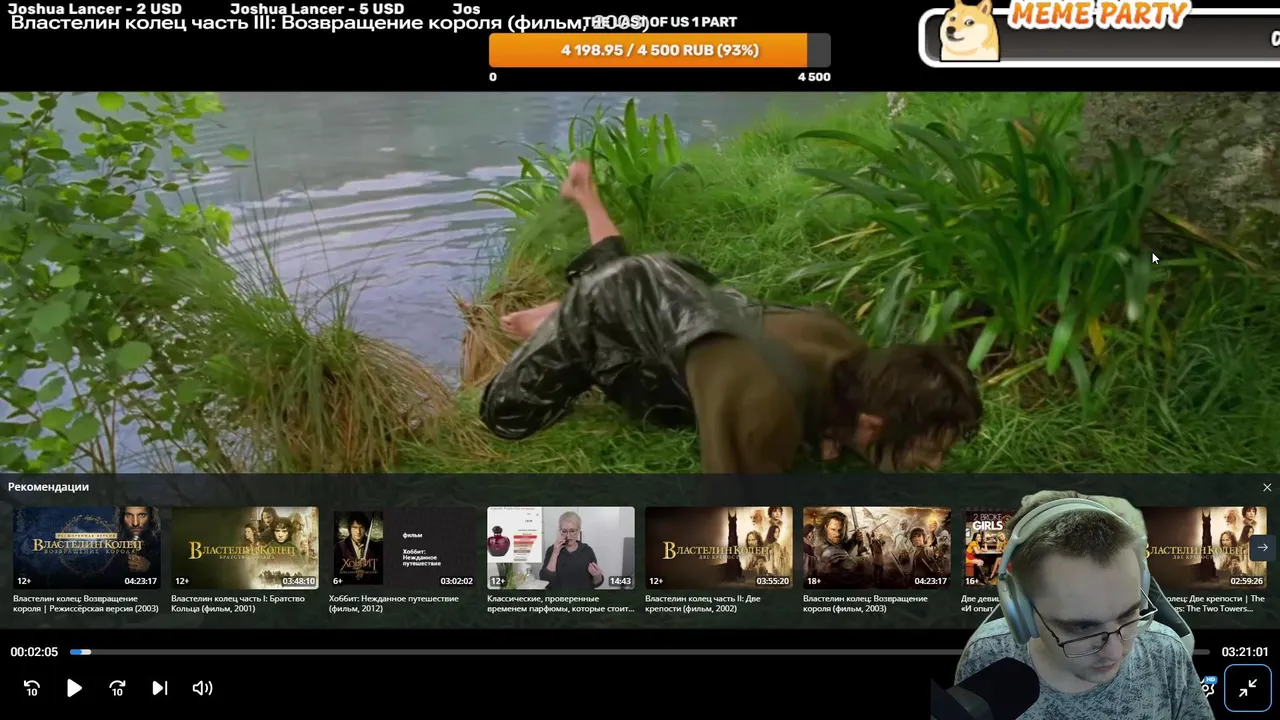Open 'Братство Кольца' film thumbnail

click(245, 547)
